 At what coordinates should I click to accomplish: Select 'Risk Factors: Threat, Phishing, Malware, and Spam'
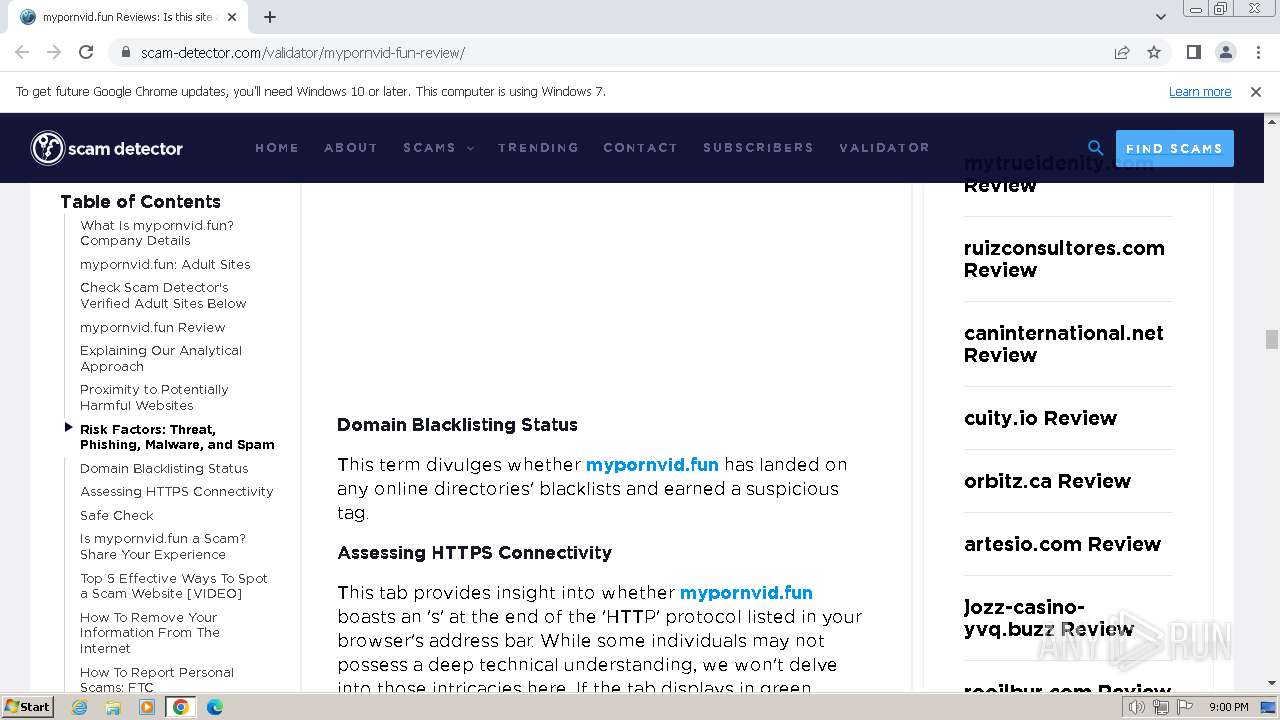[x=177, y=437]
